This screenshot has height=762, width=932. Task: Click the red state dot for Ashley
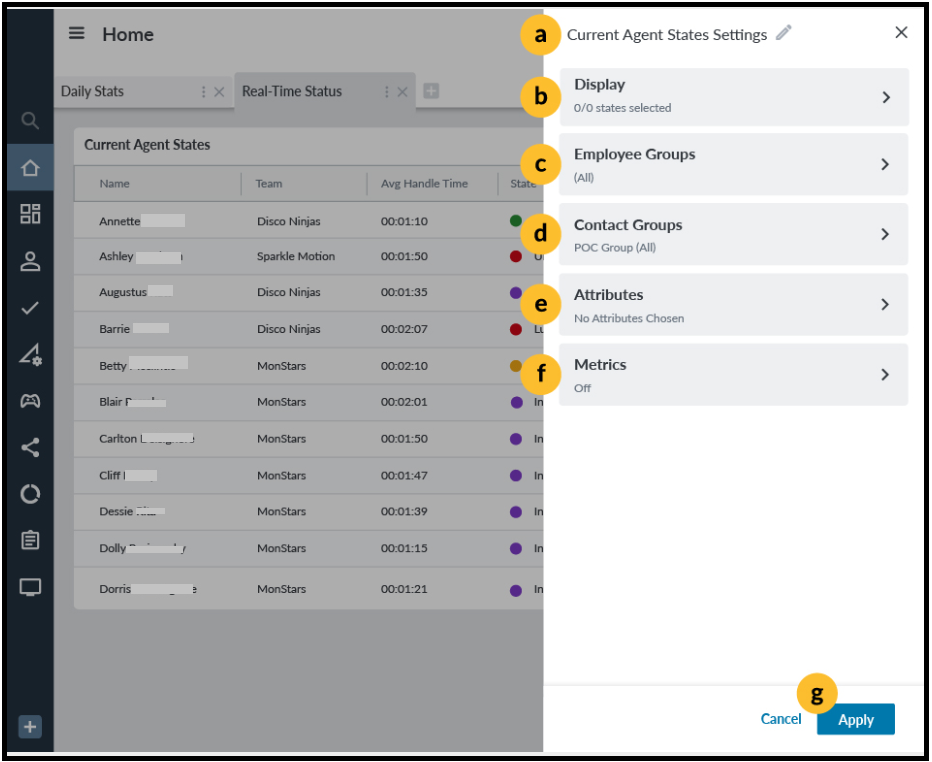[x=516, y=256]
